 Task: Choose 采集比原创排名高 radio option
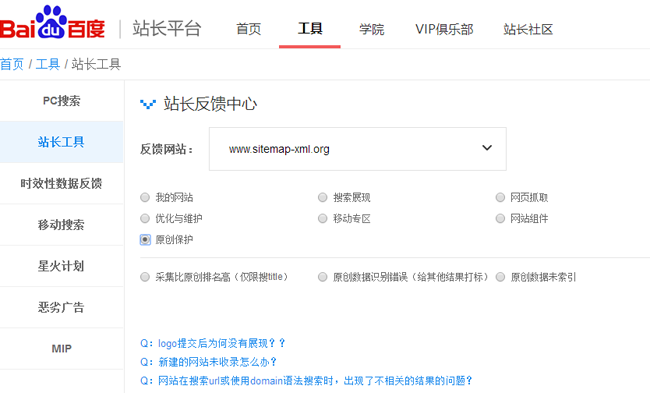click(x=145, y=277)
